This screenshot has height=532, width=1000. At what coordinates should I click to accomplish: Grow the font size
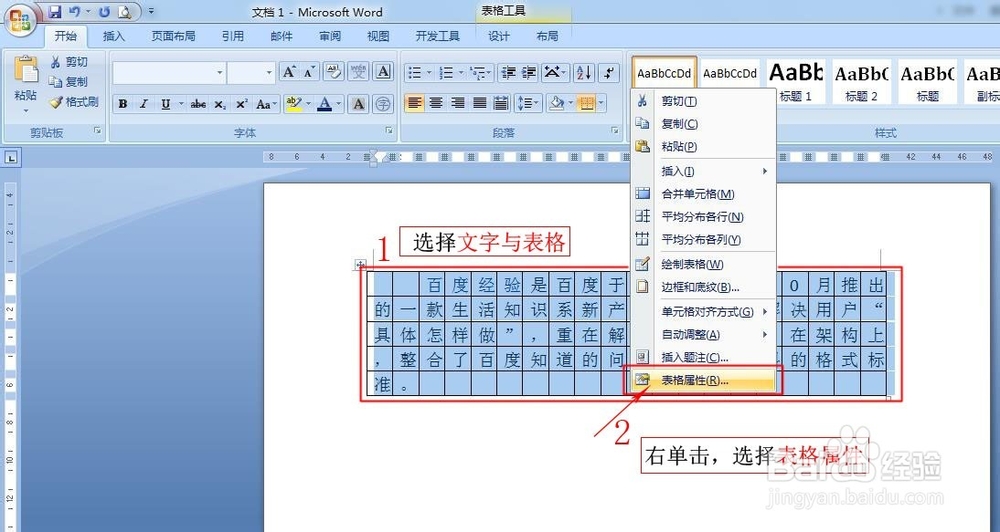tap(289, 73)
